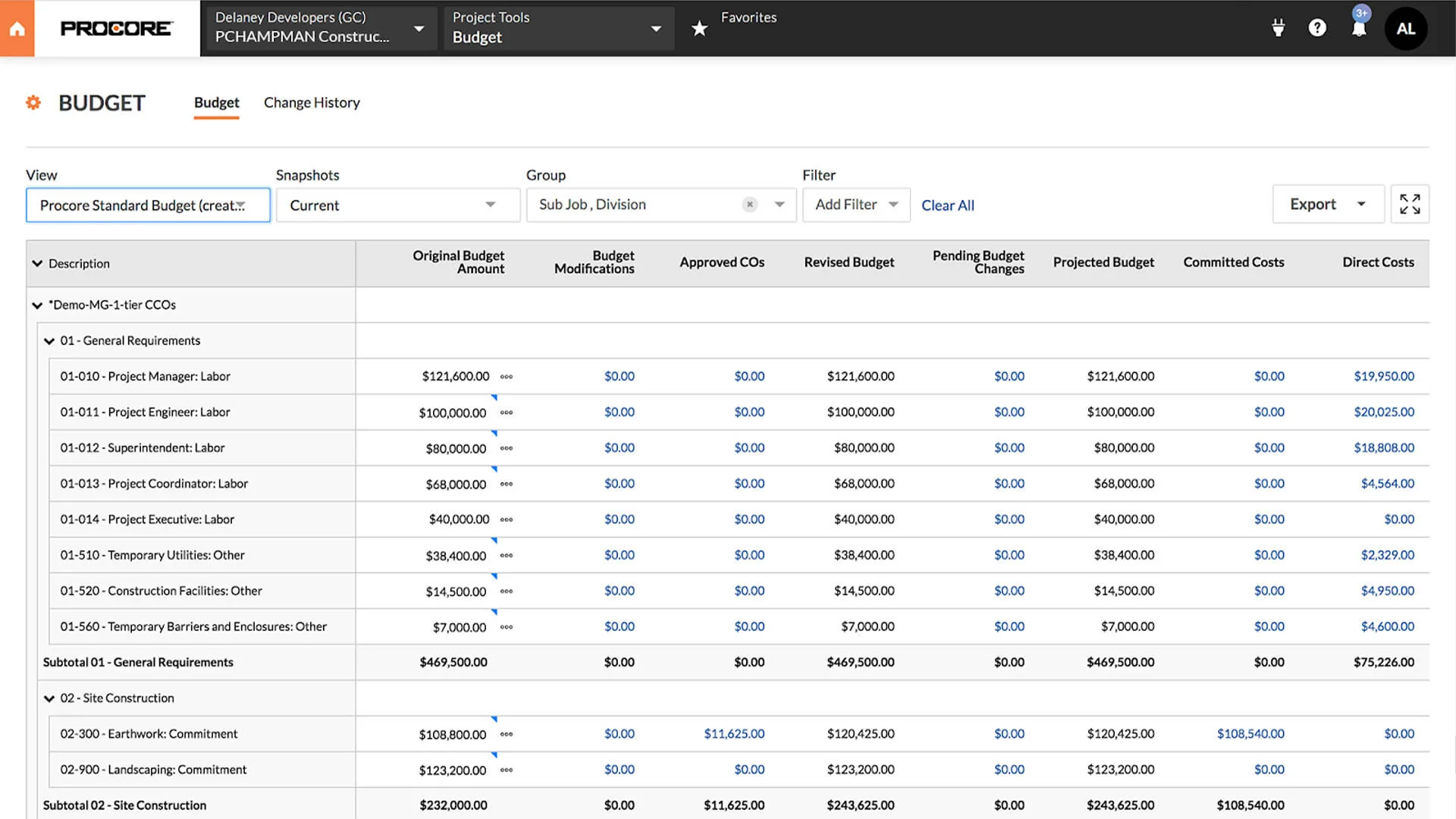Click $11,625.00 Approved COs for Earthwork
Viewport: 1456px width, 819px height.
734,733
